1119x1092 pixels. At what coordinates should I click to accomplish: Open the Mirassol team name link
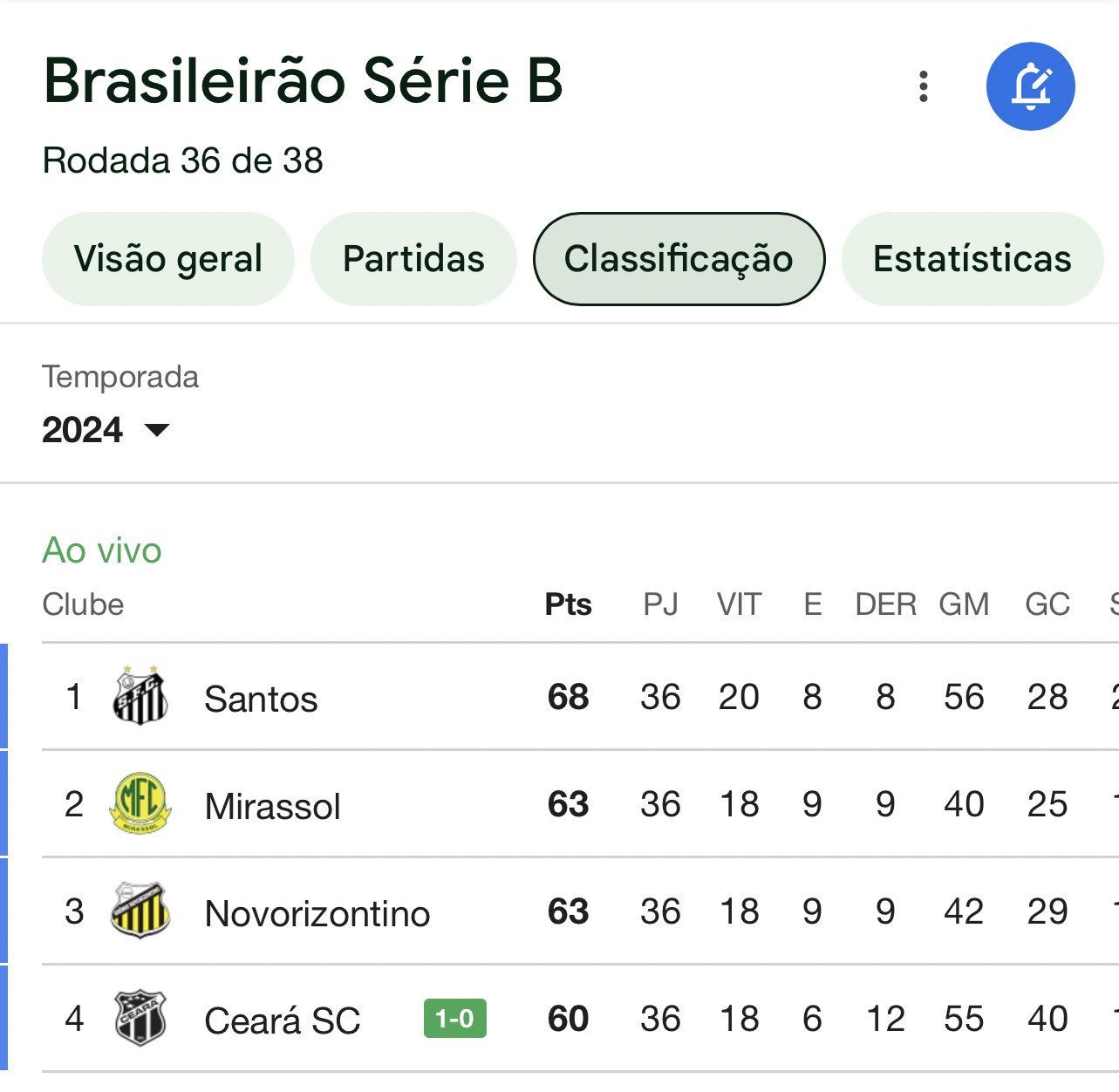click(272, 806)
